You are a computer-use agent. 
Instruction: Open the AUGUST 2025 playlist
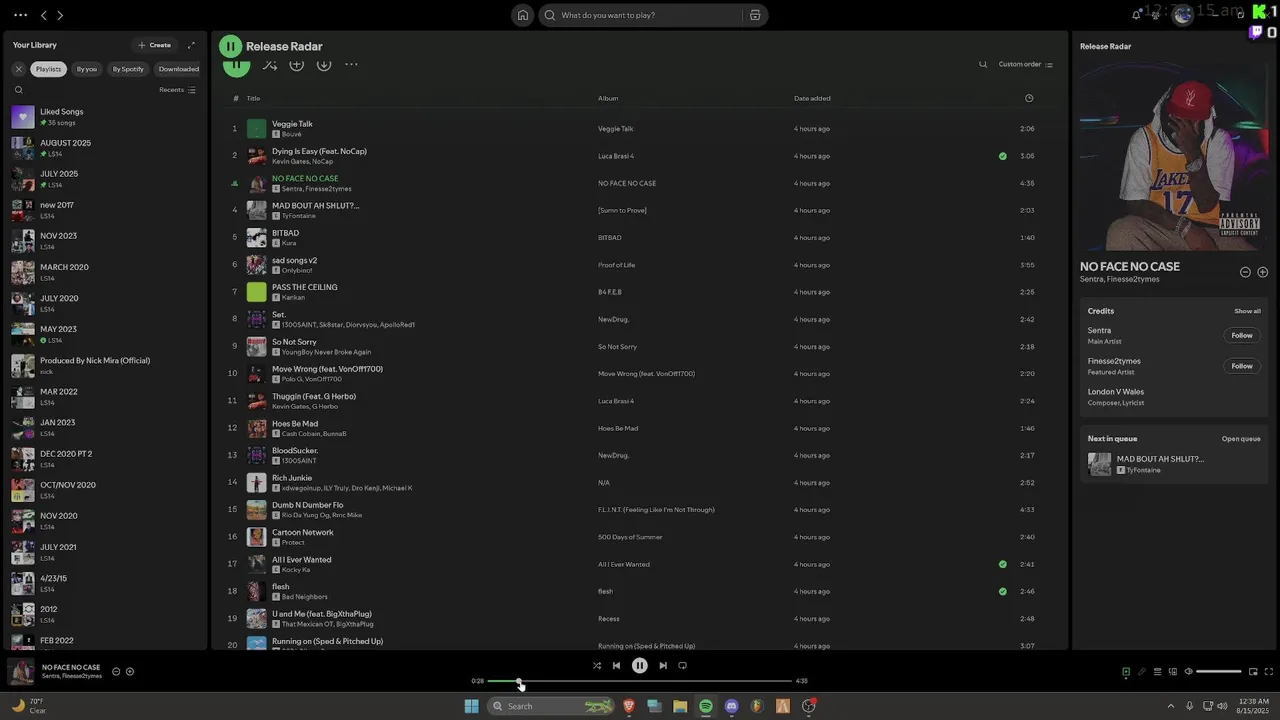point(105,148)
